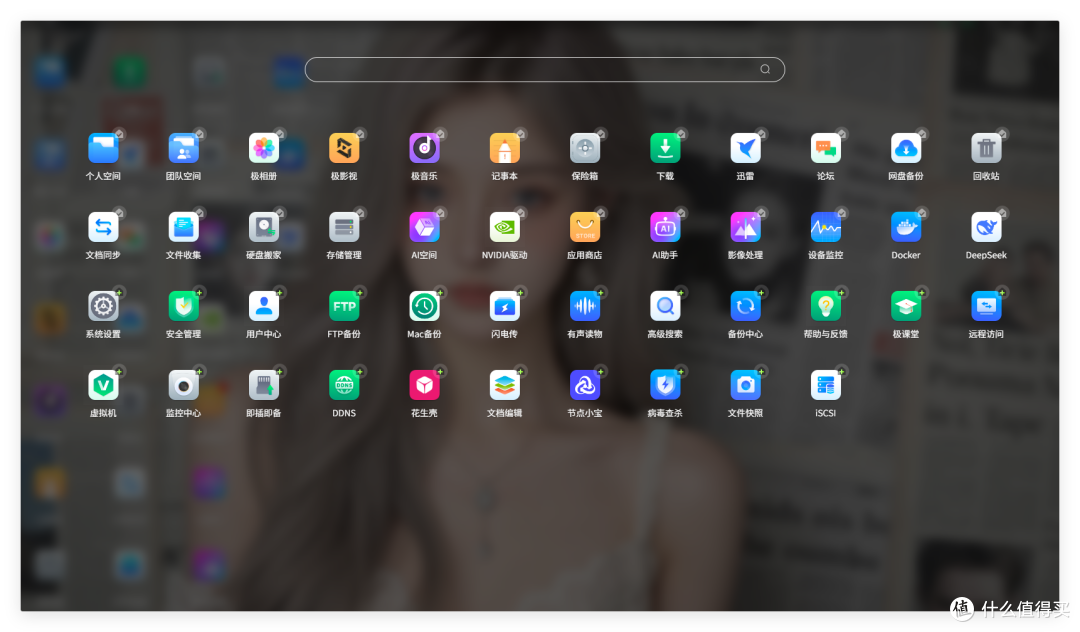Launch 极相册 photo app
The width and height of the screenshot is (1080, 632).
point(264,148)
